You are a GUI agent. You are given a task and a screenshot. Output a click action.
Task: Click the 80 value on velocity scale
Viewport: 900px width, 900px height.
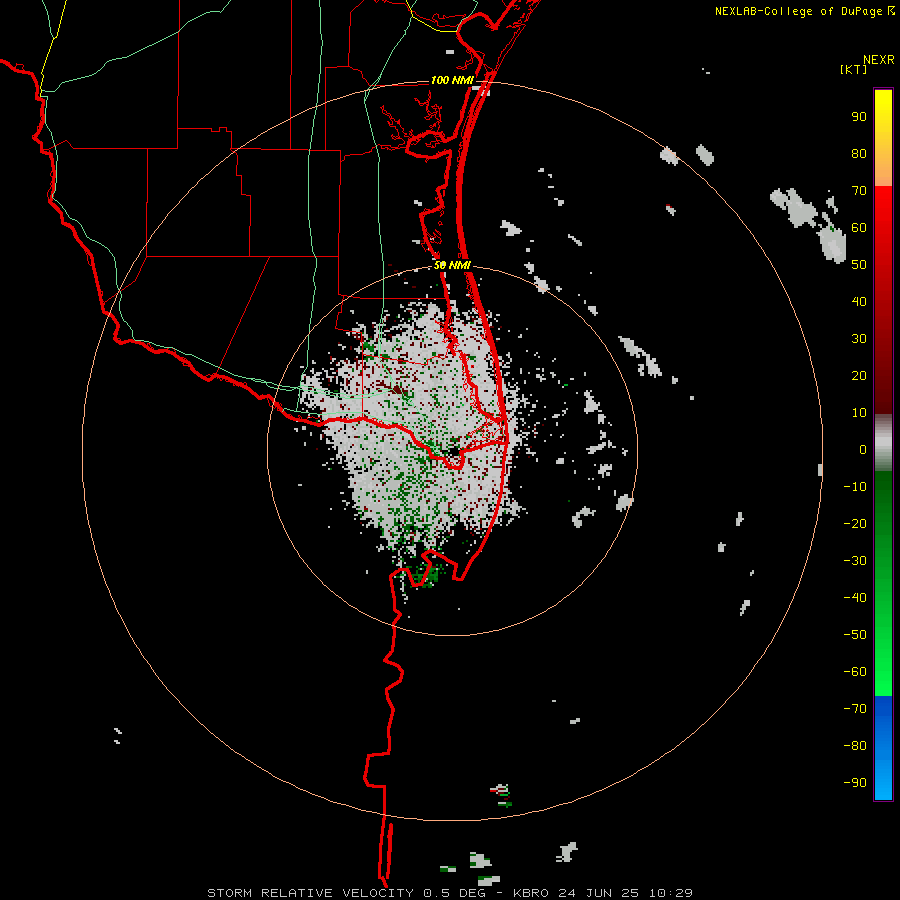pos(859,154)
